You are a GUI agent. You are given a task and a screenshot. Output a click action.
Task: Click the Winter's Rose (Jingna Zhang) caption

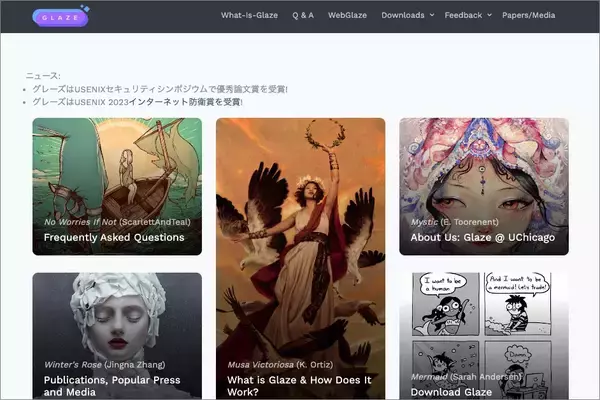(104, 365)
